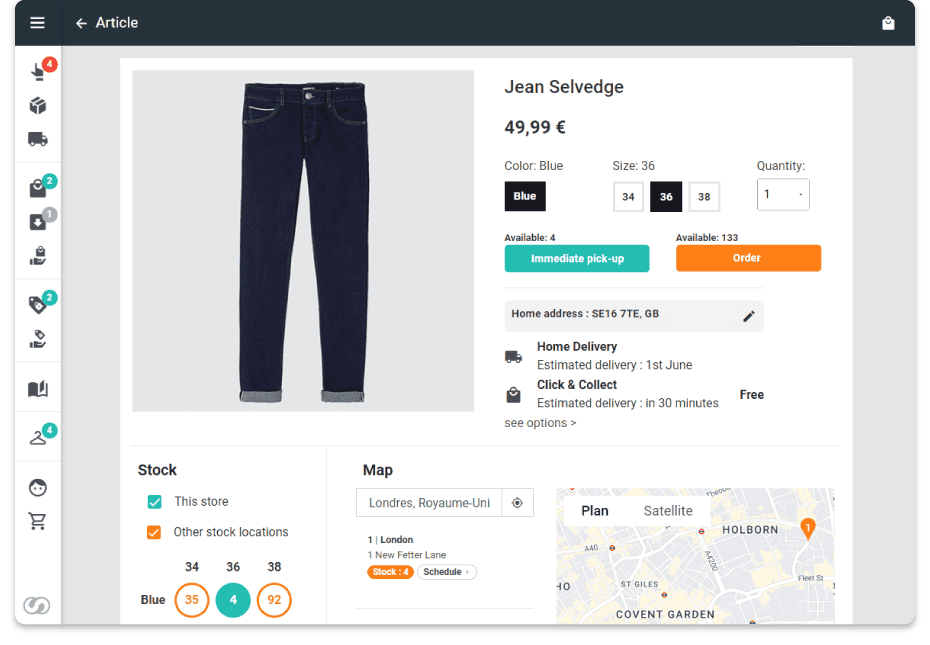
Task: Edit home address with pencil icon
Action: coord(748,316)
